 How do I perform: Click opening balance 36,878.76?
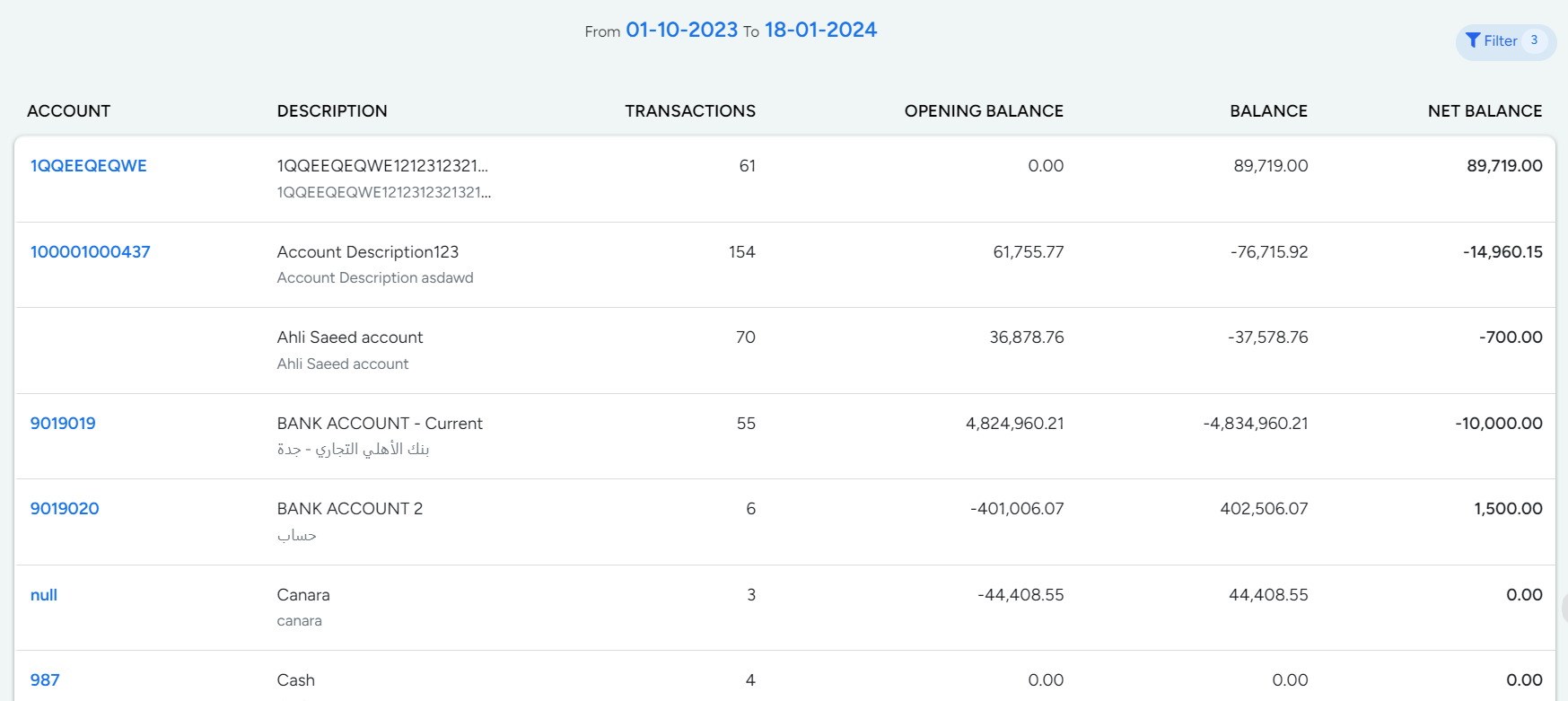(x=1027, y=337)
